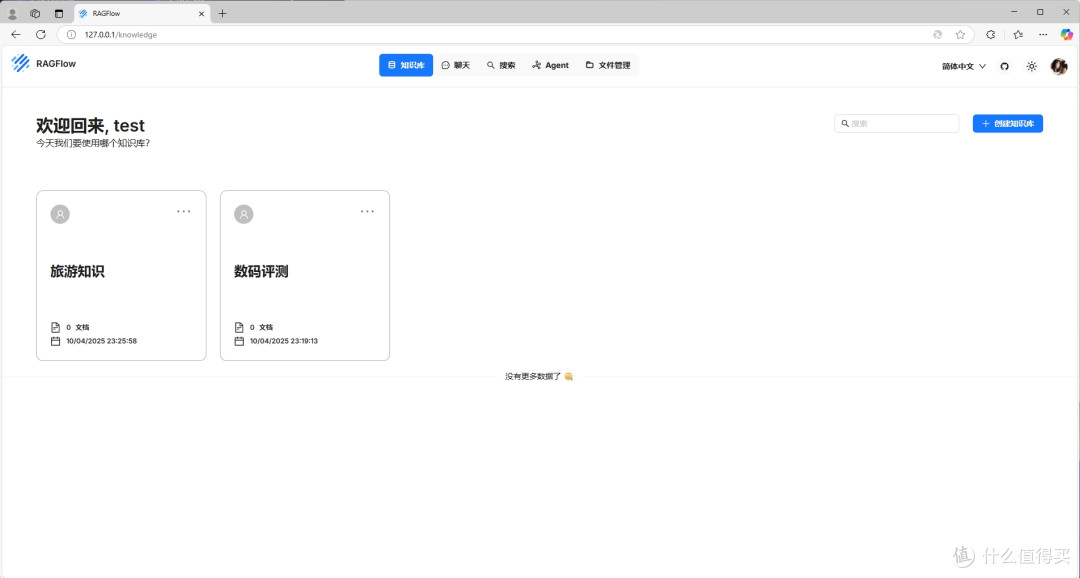Image resolution: width=1080 pixels, height=578 pixels.
Task: Open the 搜索 navigation tab
Action: 501,65
